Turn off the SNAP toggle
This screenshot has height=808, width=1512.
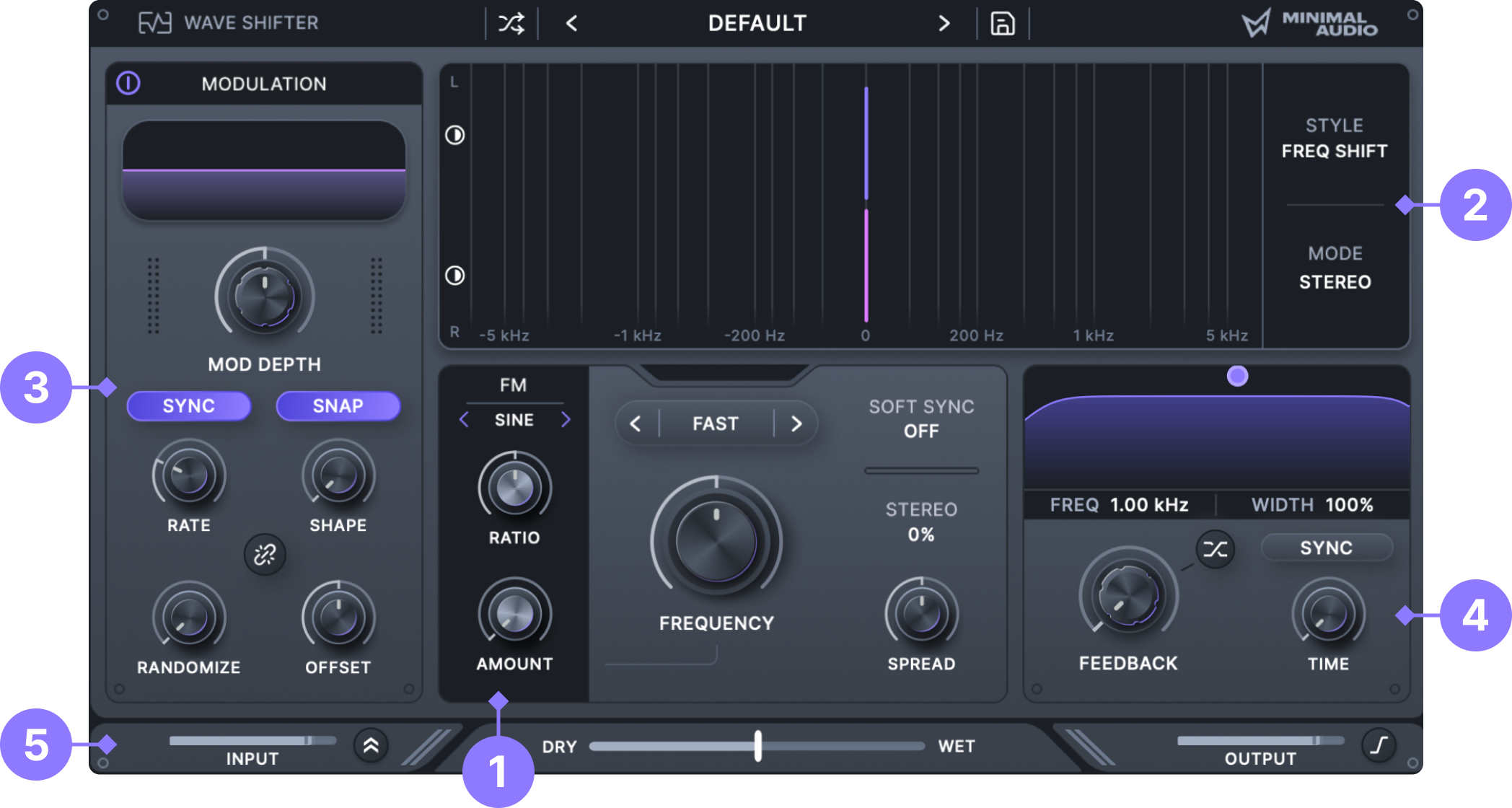tap(338, 406)
